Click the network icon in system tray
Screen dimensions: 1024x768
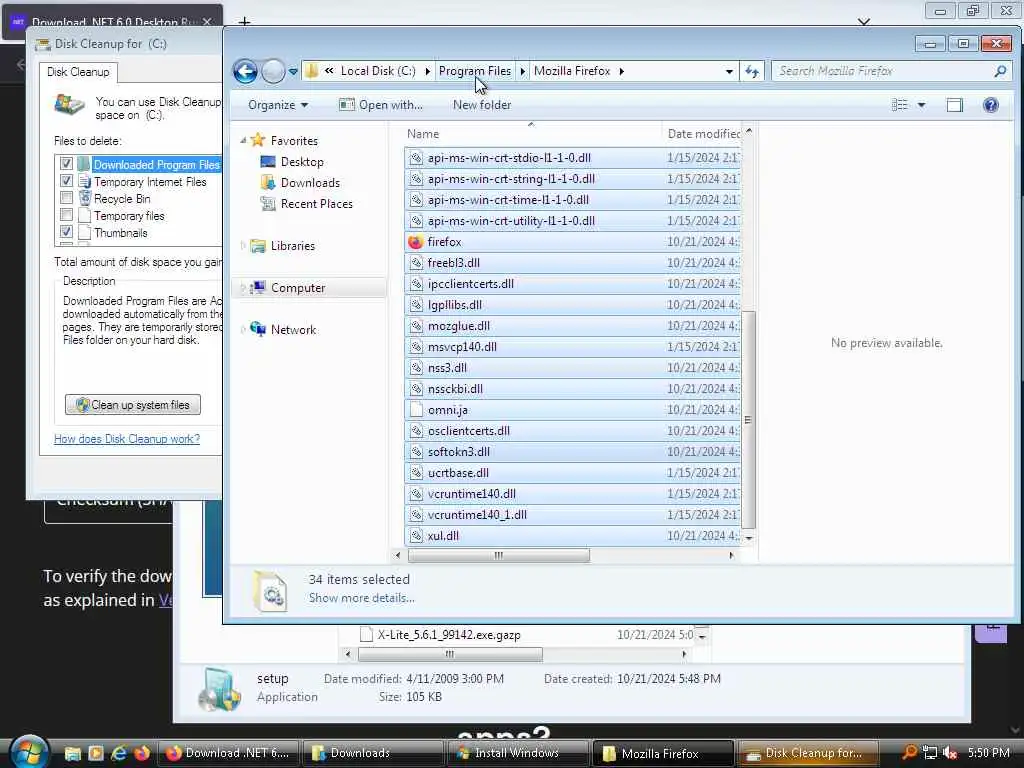[930, 753]
